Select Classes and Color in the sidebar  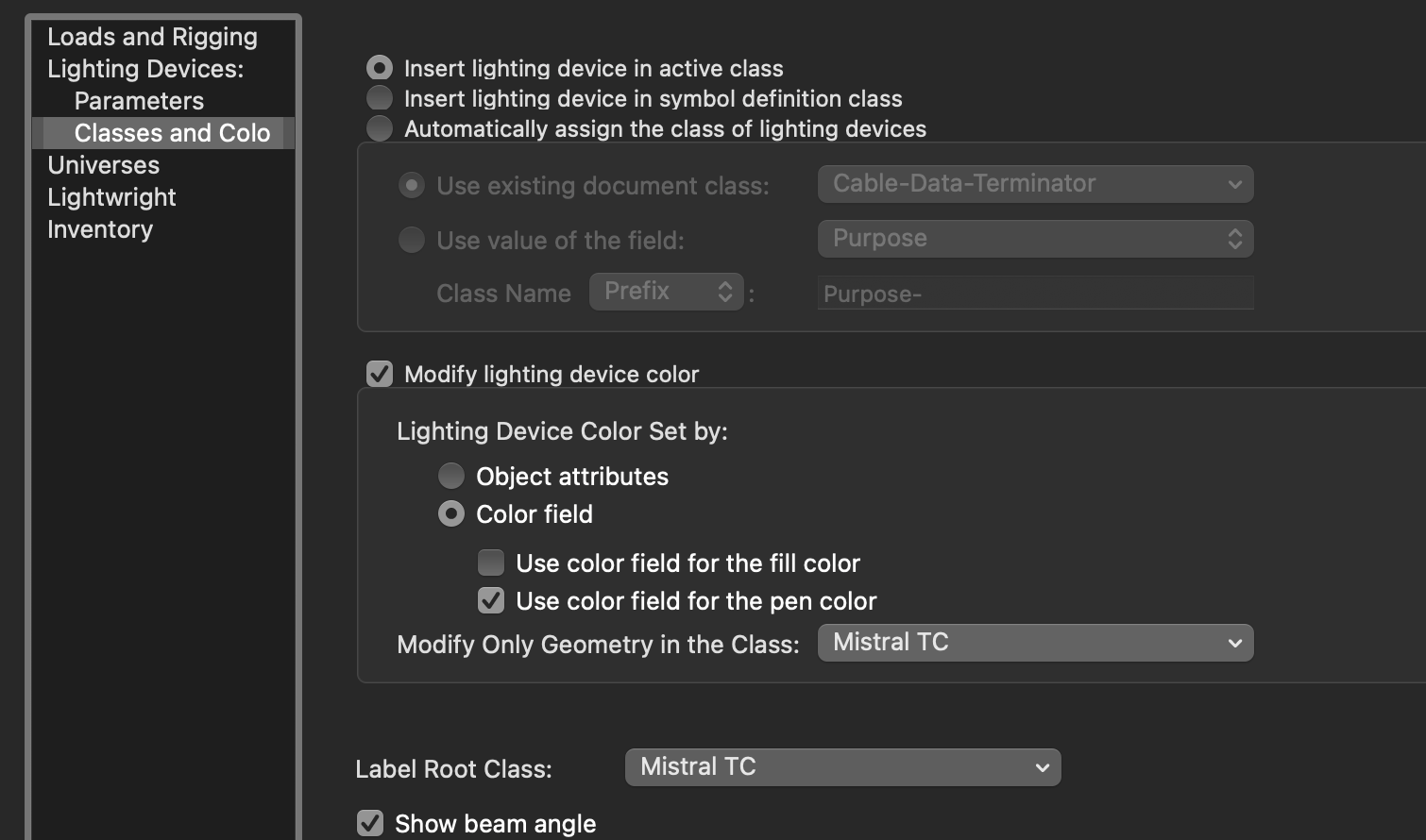(x=172, y=132)
